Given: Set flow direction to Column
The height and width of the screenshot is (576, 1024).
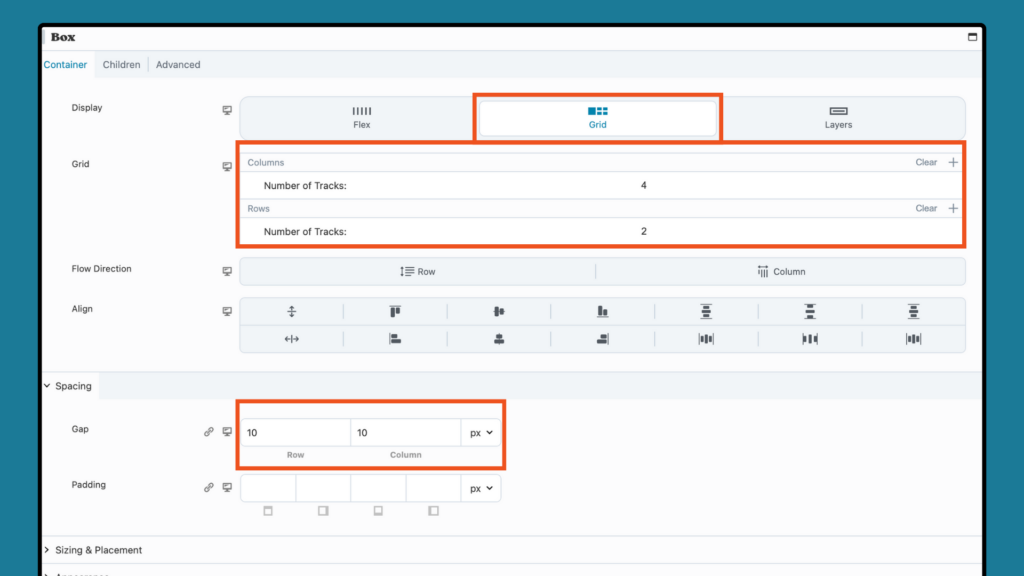Looking at the screenshot, I should [781, 270].
